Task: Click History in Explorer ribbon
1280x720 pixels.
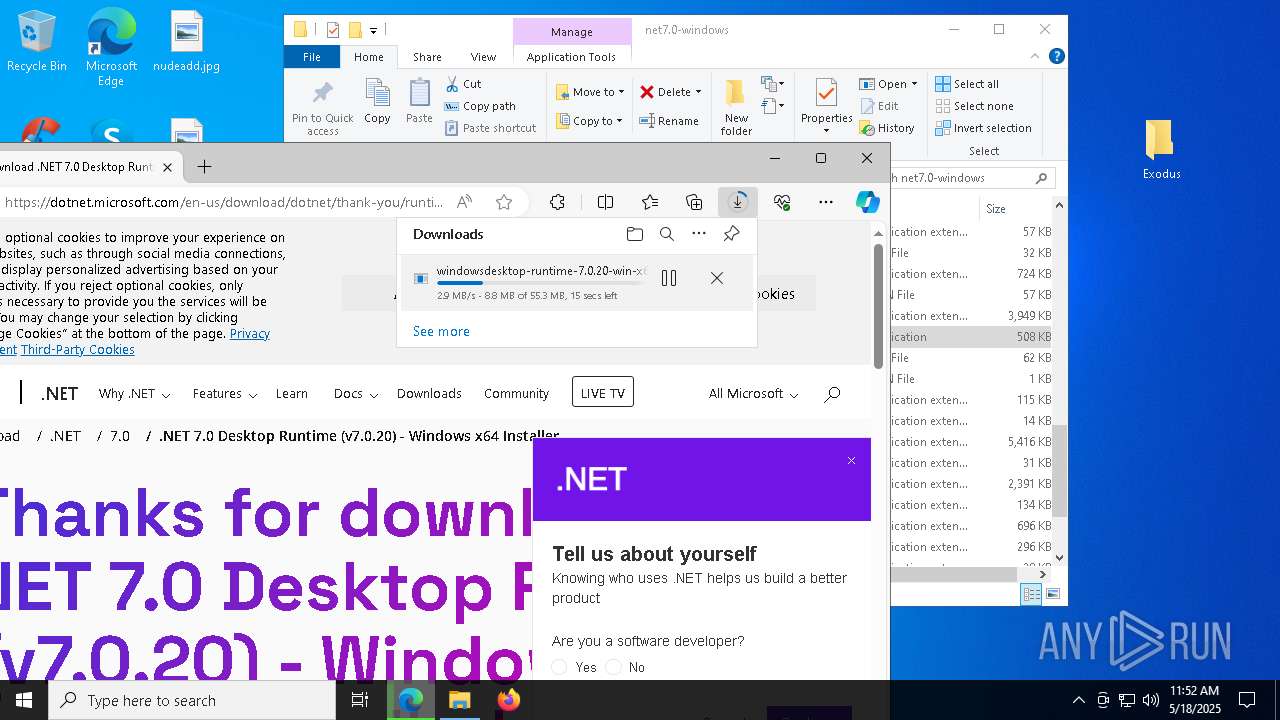Action: [x=886, y=128]
